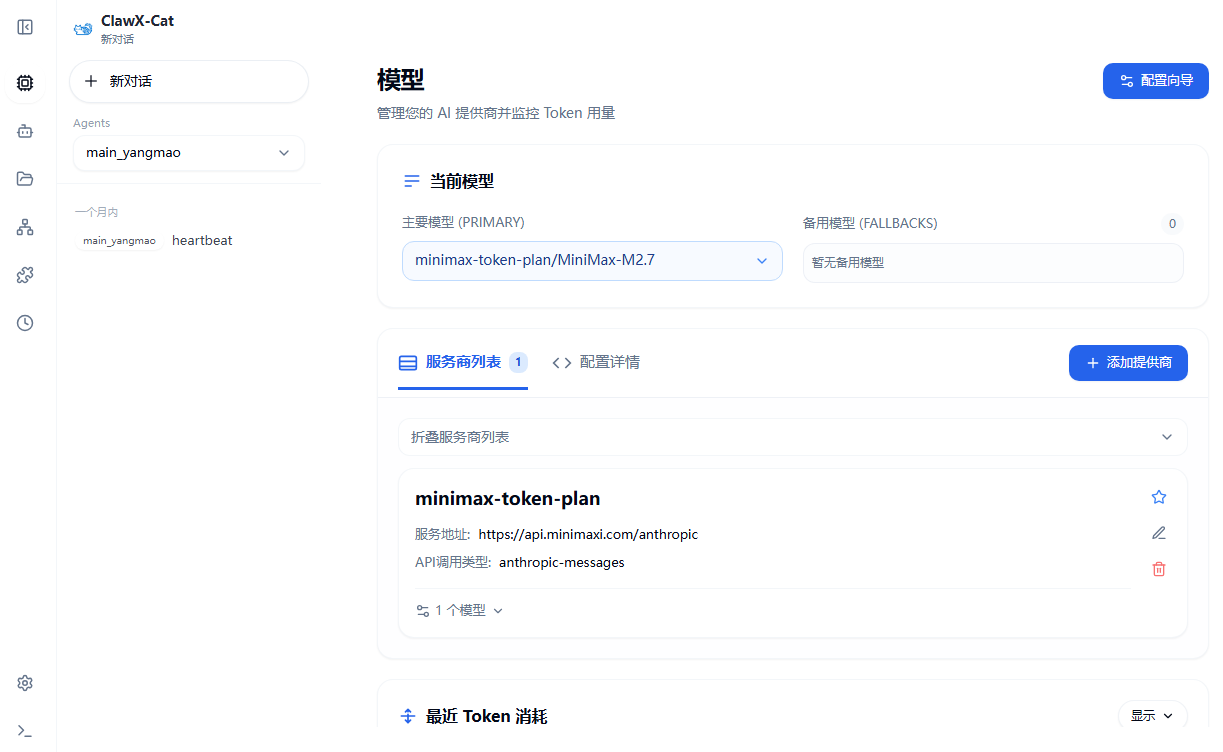This screenshot has width=1223, height=752.
Task: Edit the provider using the pencil icon
Action: [x=1158, y=532]
